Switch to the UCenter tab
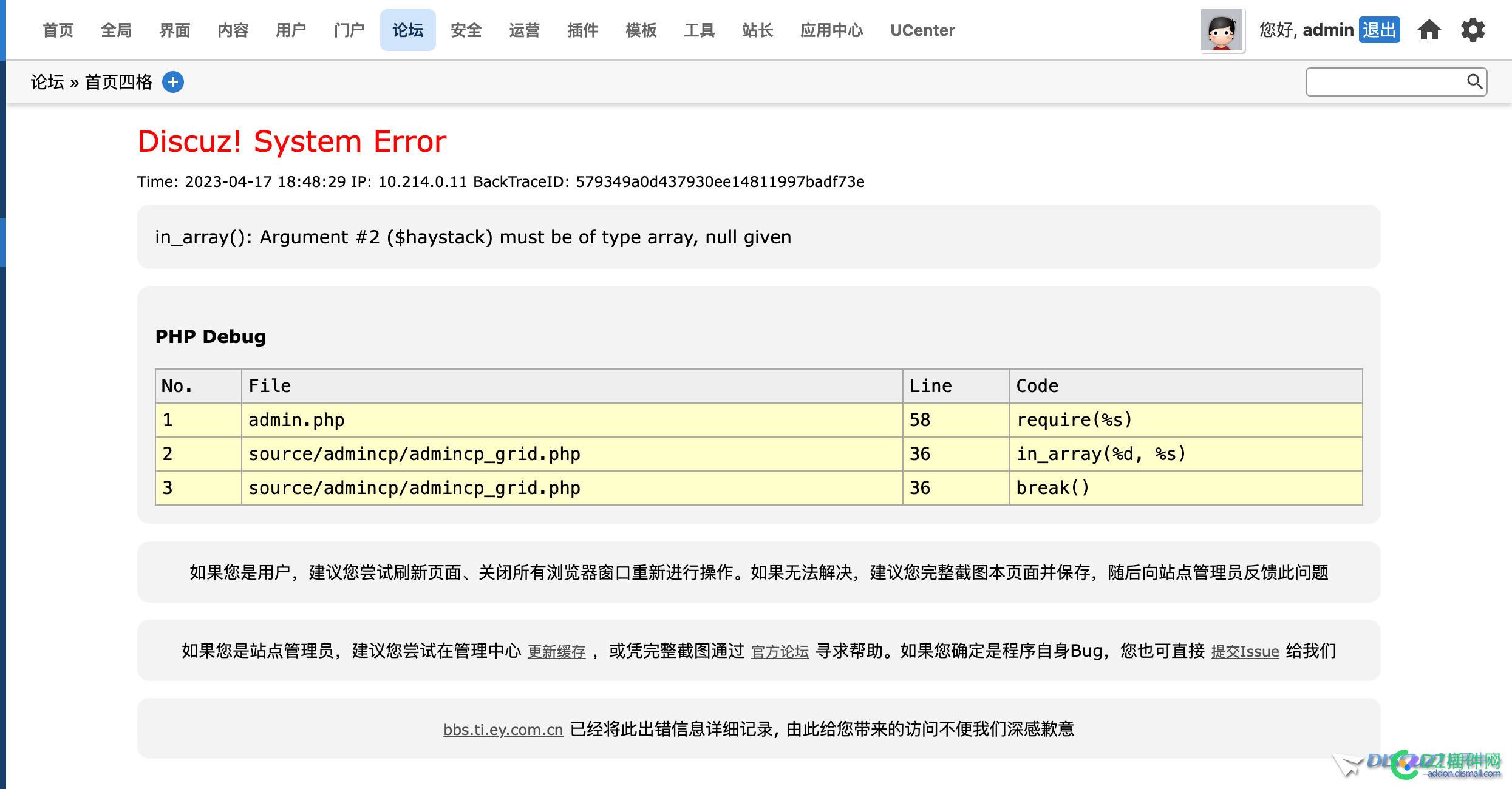The image size is (1512, 789). point(922,30)
